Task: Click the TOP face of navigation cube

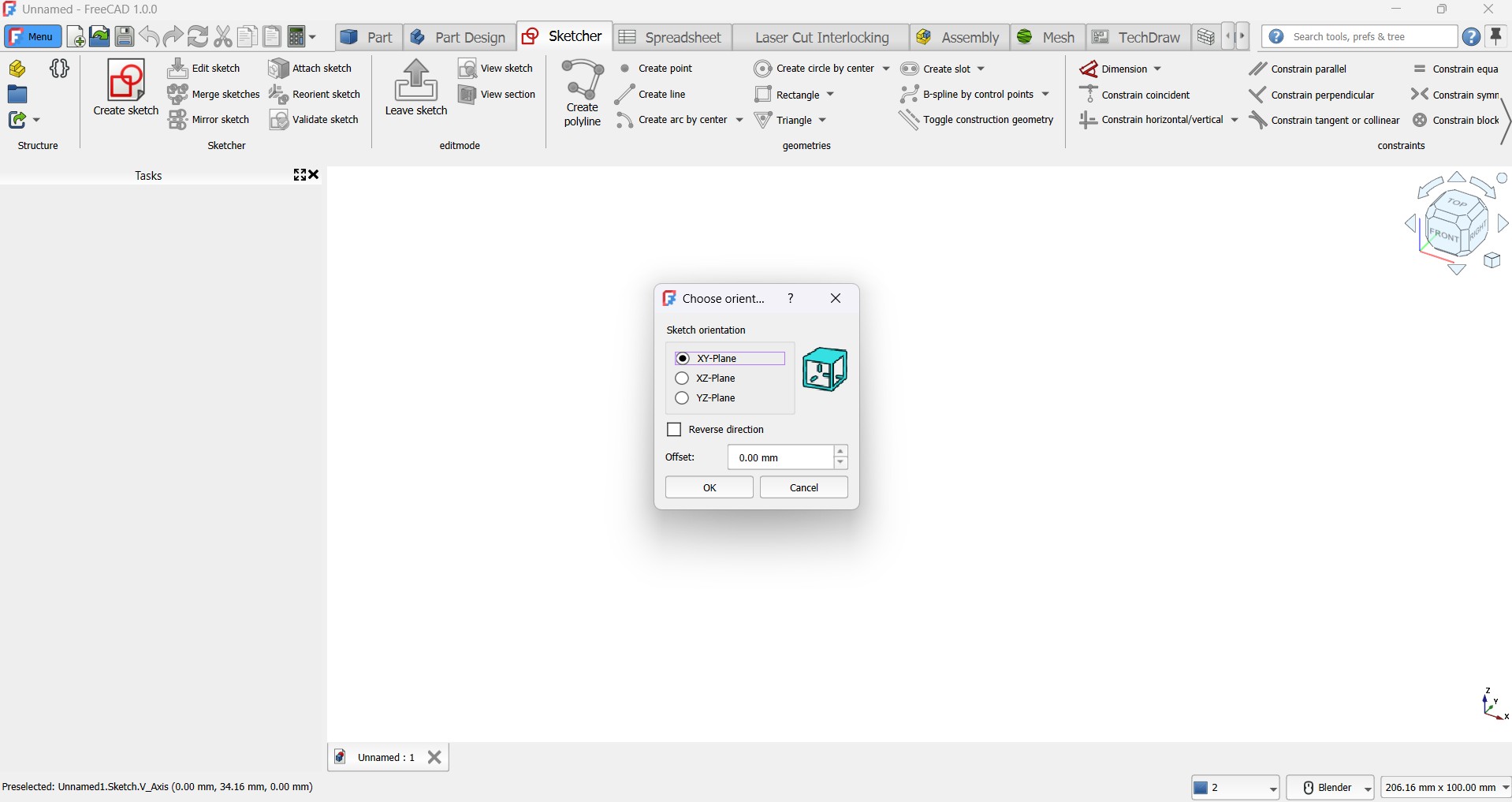Action: [x=1457, y=203]
